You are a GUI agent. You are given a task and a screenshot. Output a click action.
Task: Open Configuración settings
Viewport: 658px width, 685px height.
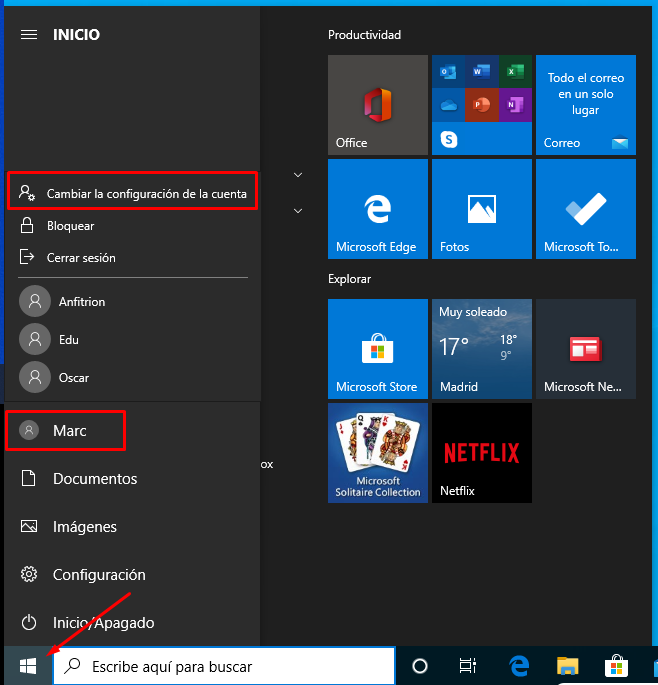[x=98, y=575]
